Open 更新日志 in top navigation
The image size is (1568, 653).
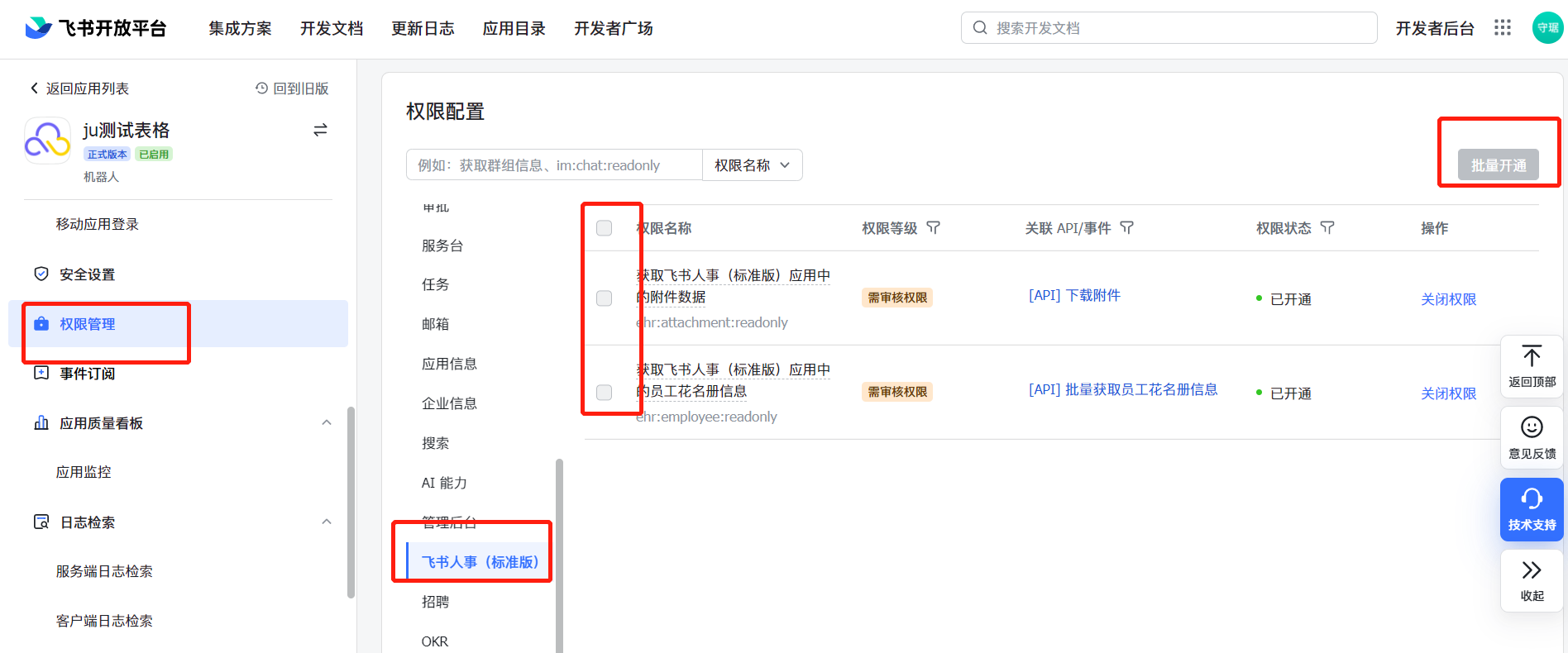click(423, 29)
